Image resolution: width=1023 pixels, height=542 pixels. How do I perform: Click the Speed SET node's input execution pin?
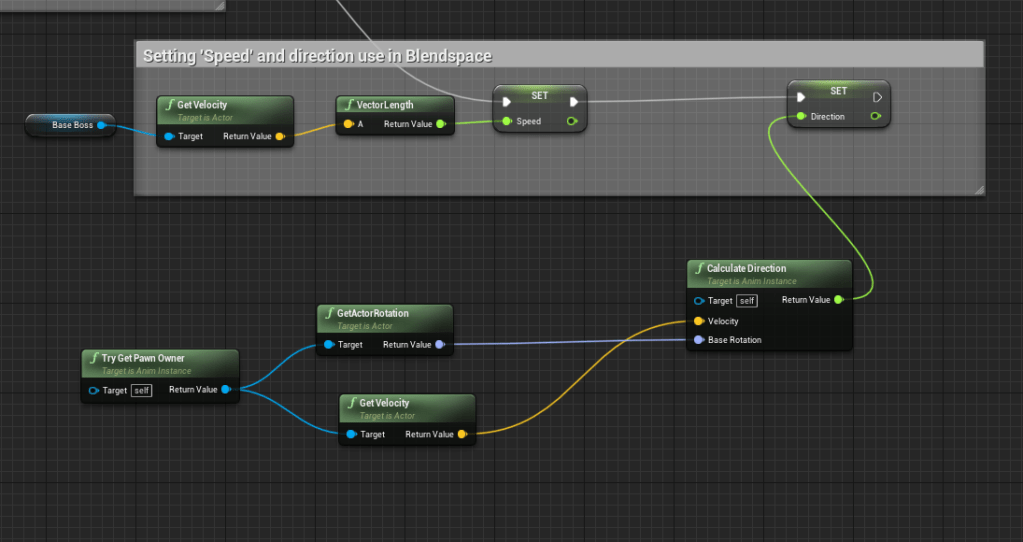click(x=507, y=100)
